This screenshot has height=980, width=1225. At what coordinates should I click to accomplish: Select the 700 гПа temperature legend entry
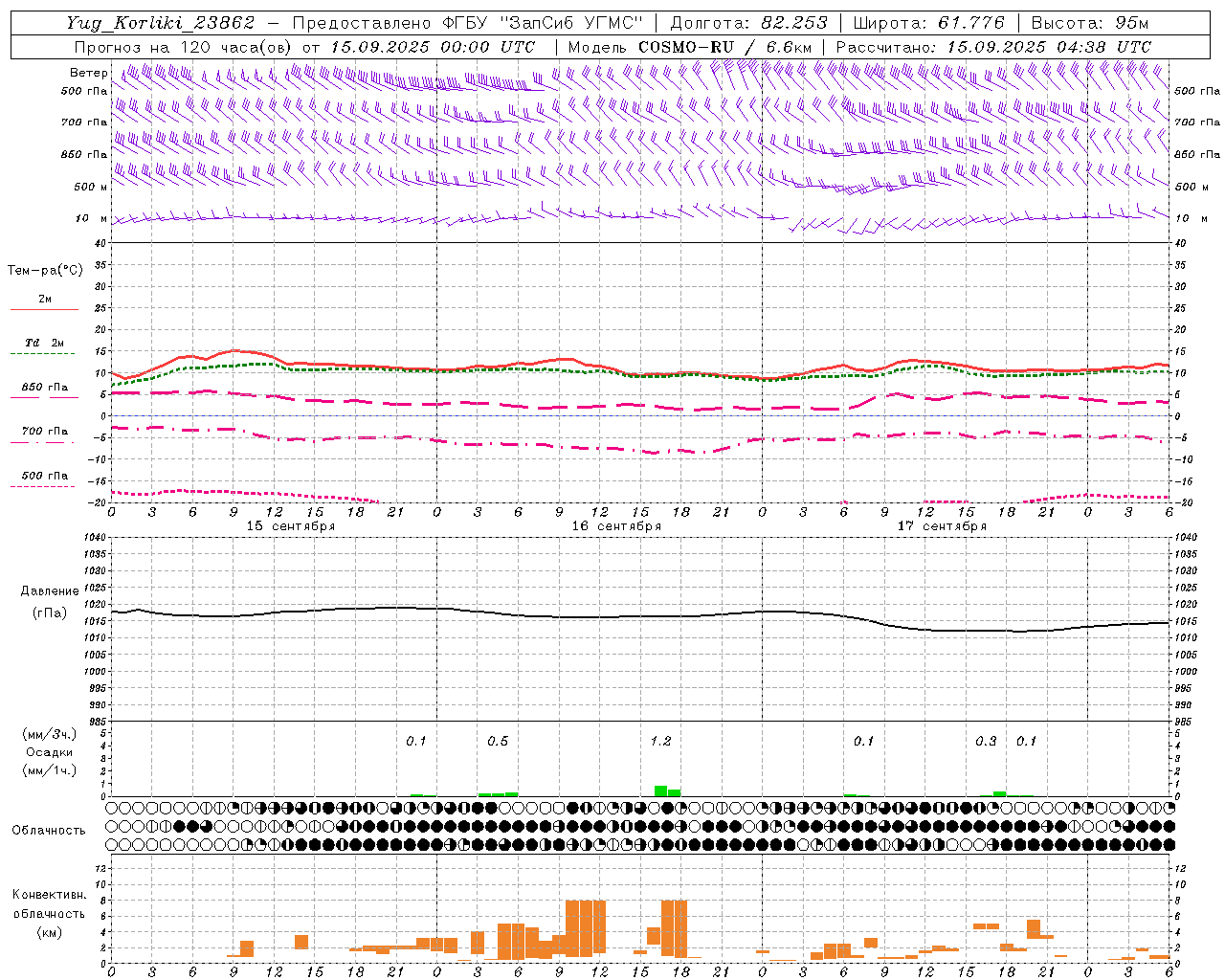44,431
